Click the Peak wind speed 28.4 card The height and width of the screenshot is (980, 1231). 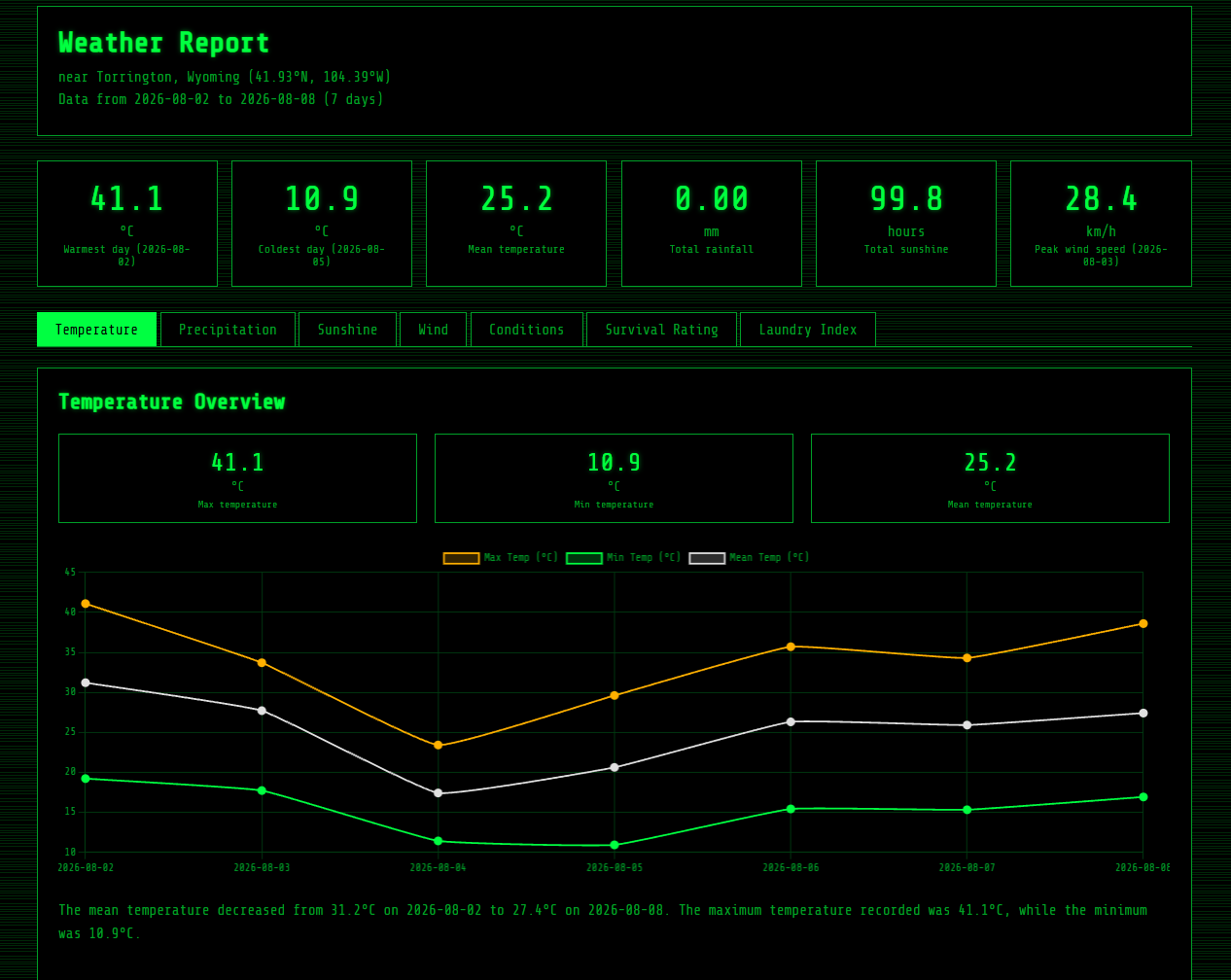tap(1101, 224)
